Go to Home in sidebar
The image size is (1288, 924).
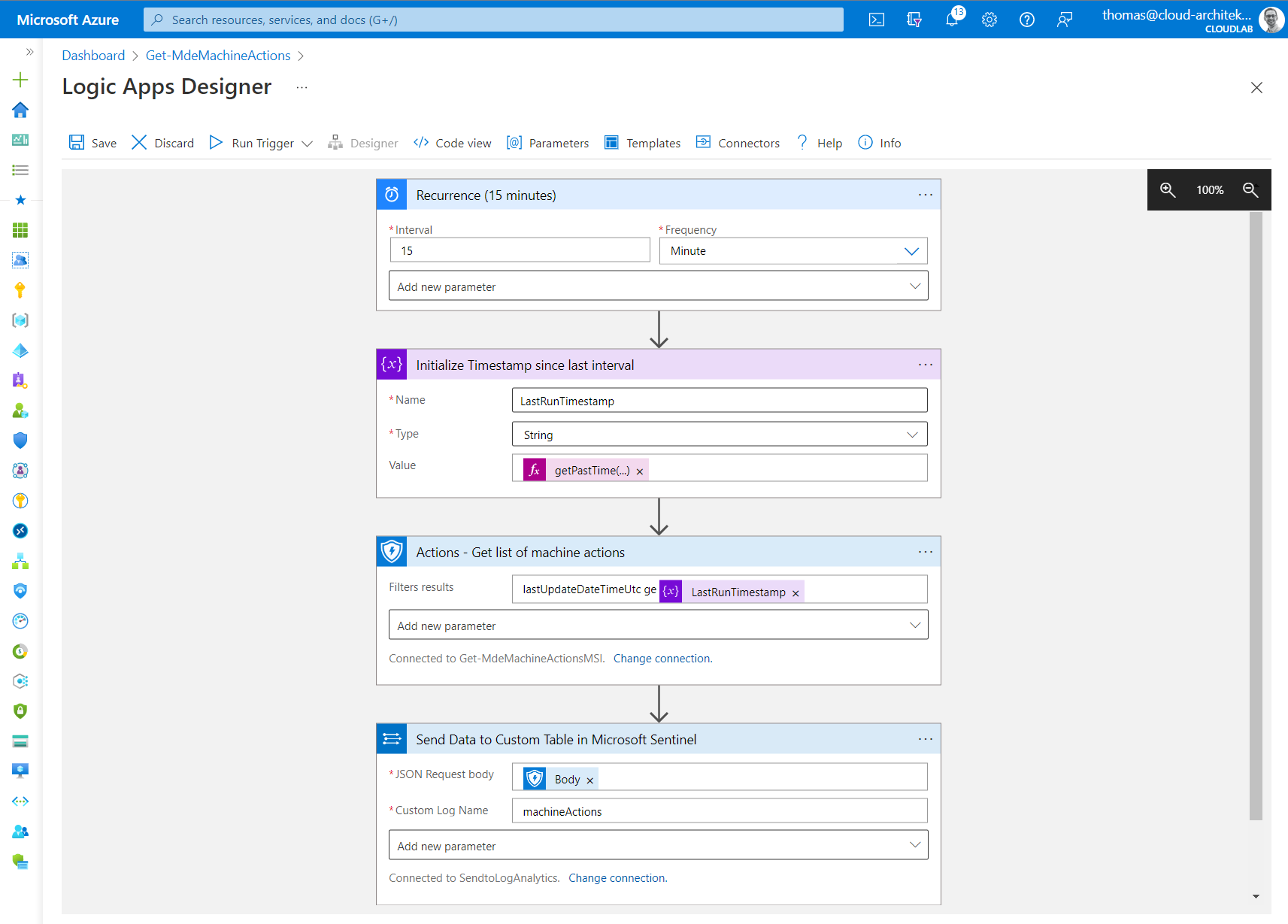pyautogui.click(x=20, y=110)
